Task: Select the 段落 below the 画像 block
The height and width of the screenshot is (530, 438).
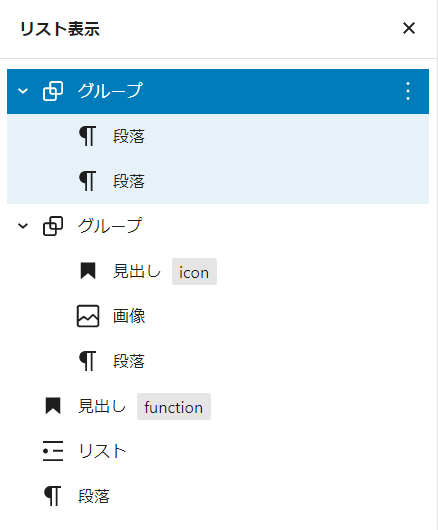Action: (218, 361)
